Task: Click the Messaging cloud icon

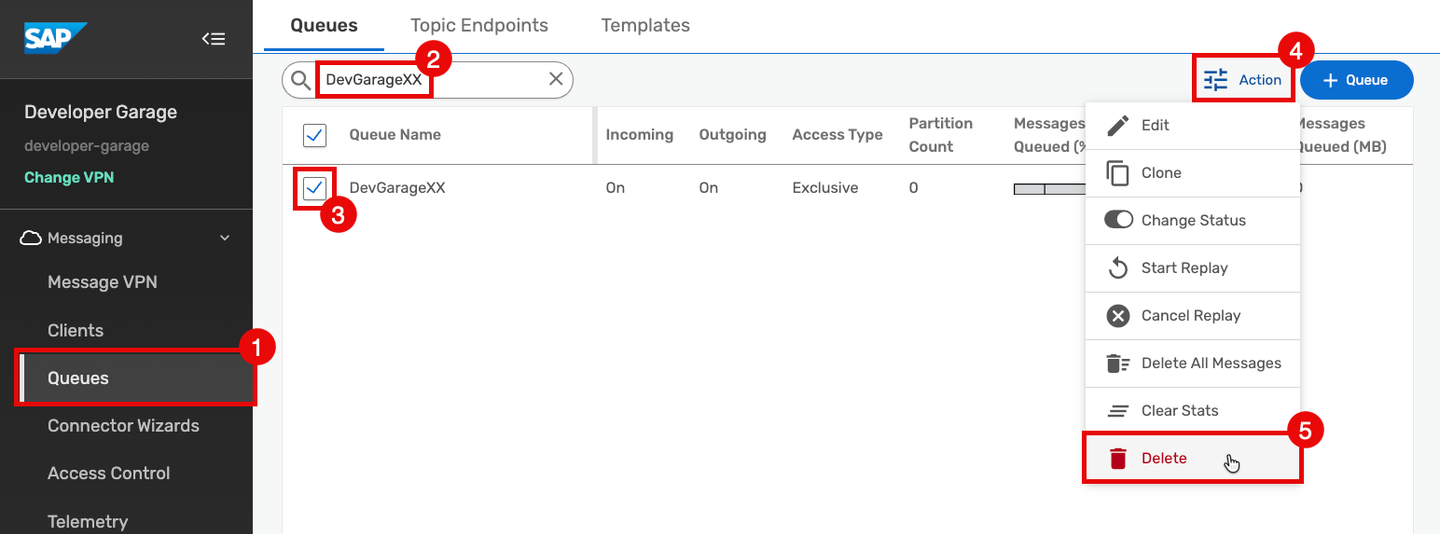Action: [x=31, y=238]
